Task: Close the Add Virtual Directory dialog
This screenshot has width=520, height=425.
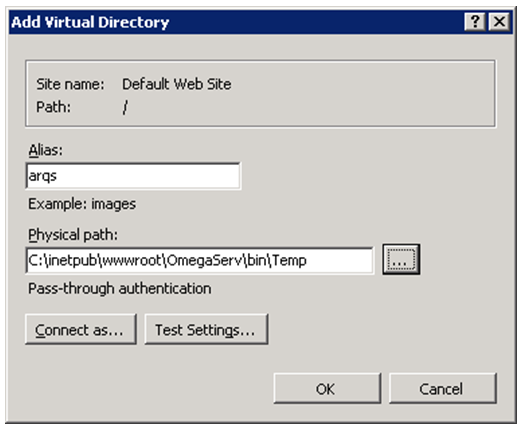Action: click(x=499, y=22)
